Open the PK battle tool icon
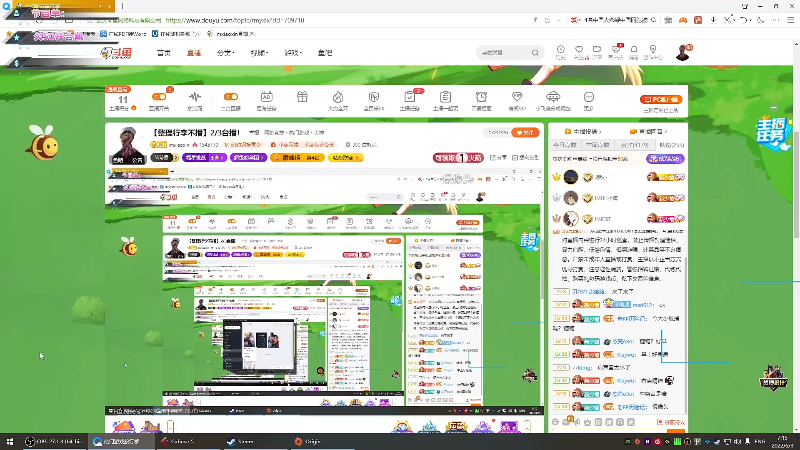Screen dimensions: 800x450 [373, 97]
